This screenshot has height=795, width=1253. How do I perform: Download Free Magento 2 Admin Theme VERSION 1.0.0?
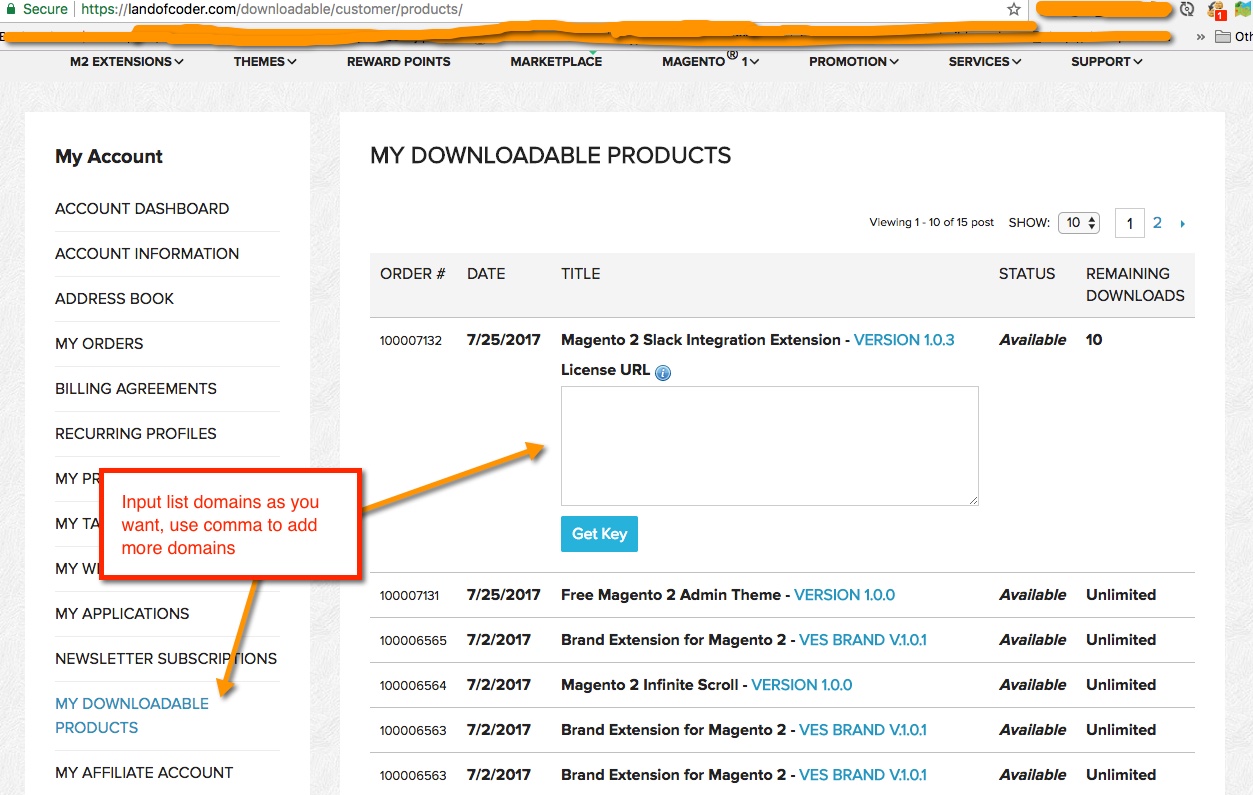(x=844, y=595)
